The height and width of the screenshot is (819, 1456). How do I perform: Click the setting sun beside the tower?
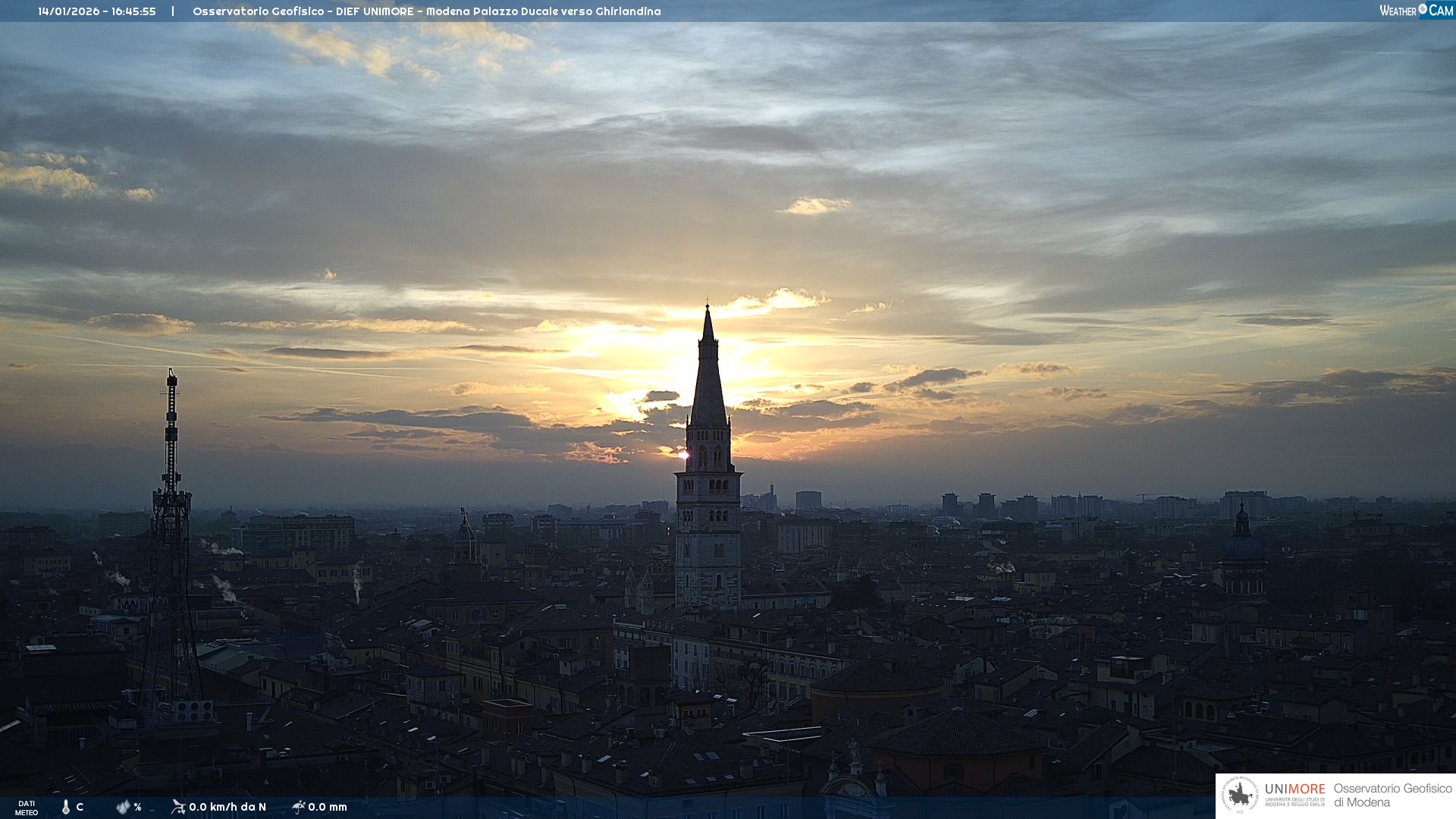pos(682,455)
